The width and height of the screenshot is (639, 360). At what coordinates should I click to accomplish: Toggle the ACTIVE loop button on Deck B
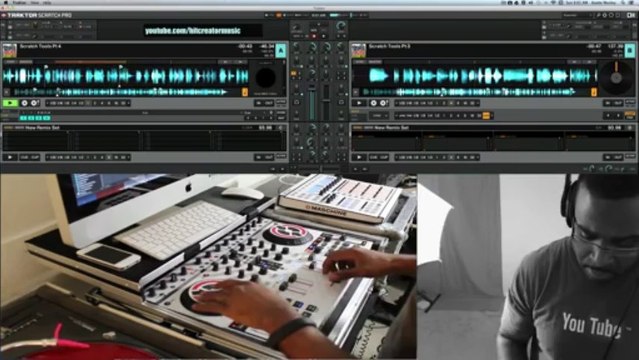630,101
